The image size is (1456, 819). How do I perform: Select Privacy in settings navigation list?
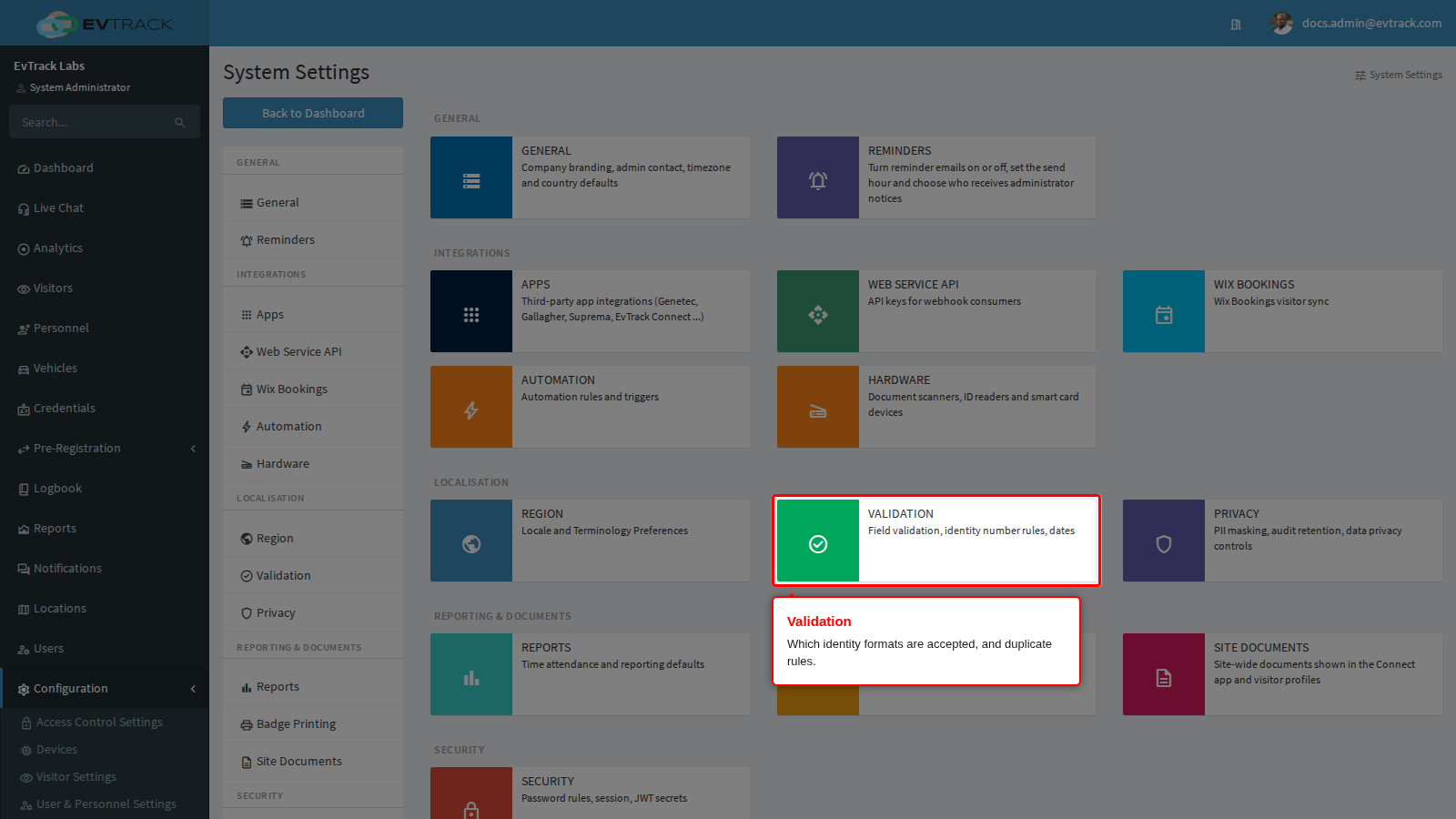click(313, 613)
